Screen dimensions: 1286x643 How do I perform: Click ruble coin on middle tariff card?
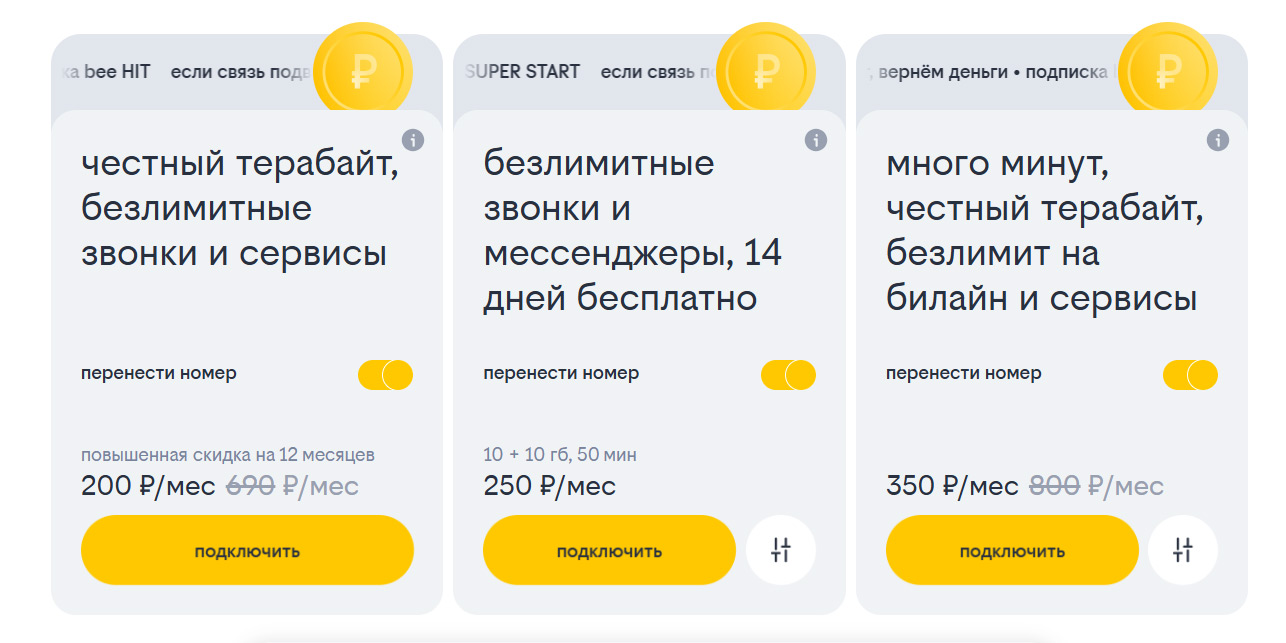[766, 71]
